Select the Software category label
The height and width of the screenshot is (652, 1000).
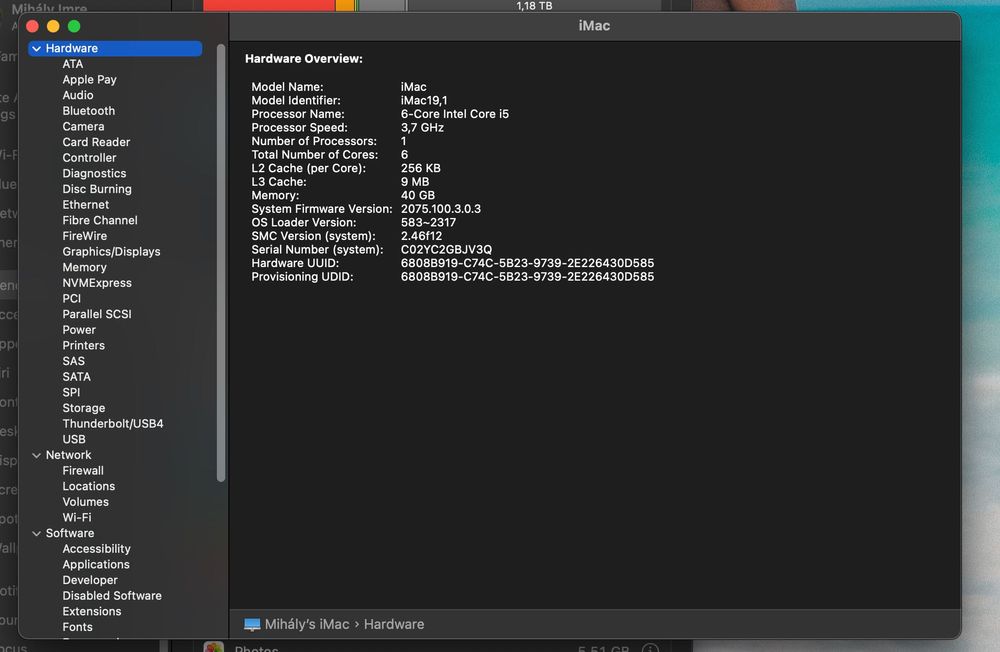[70, 533]
